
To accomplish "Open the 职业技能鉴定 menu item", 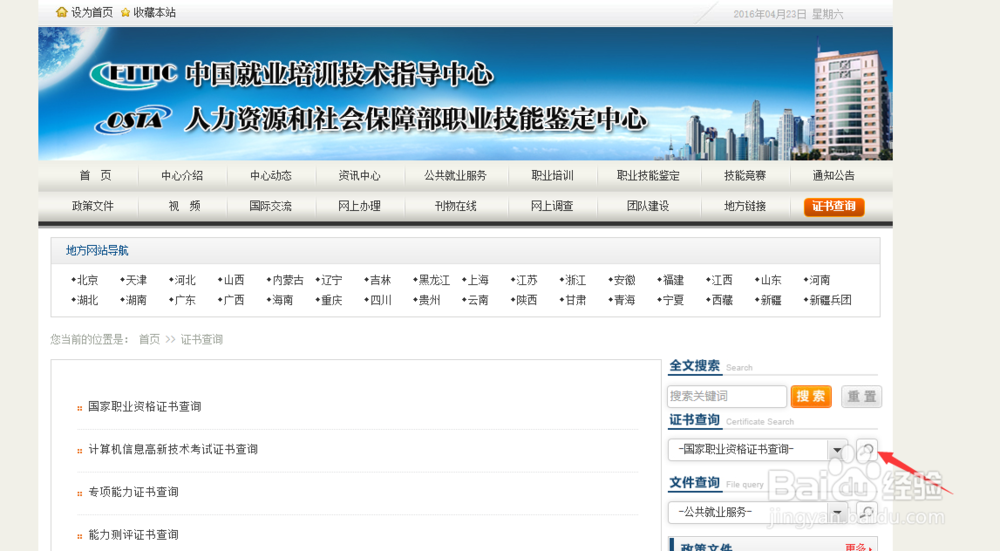I will coord(648,175).
